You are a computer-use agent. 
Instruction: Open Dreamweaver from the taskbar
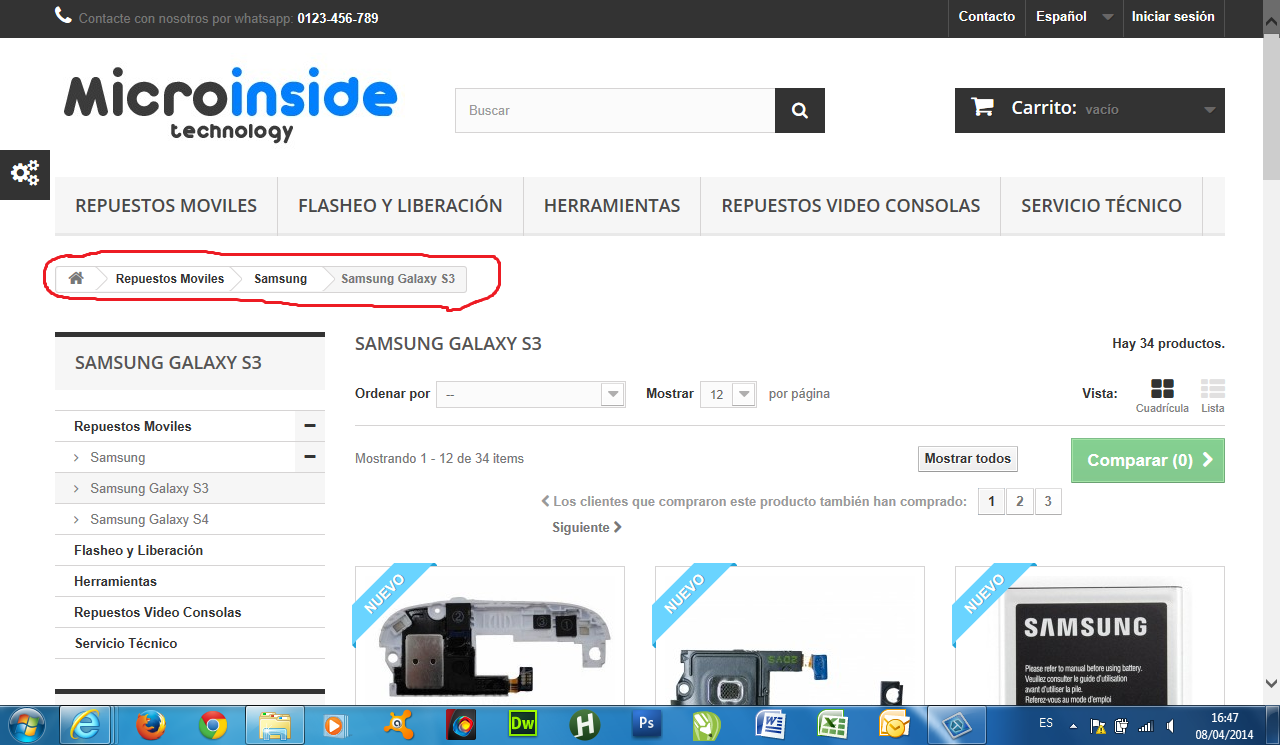point(523,724)
